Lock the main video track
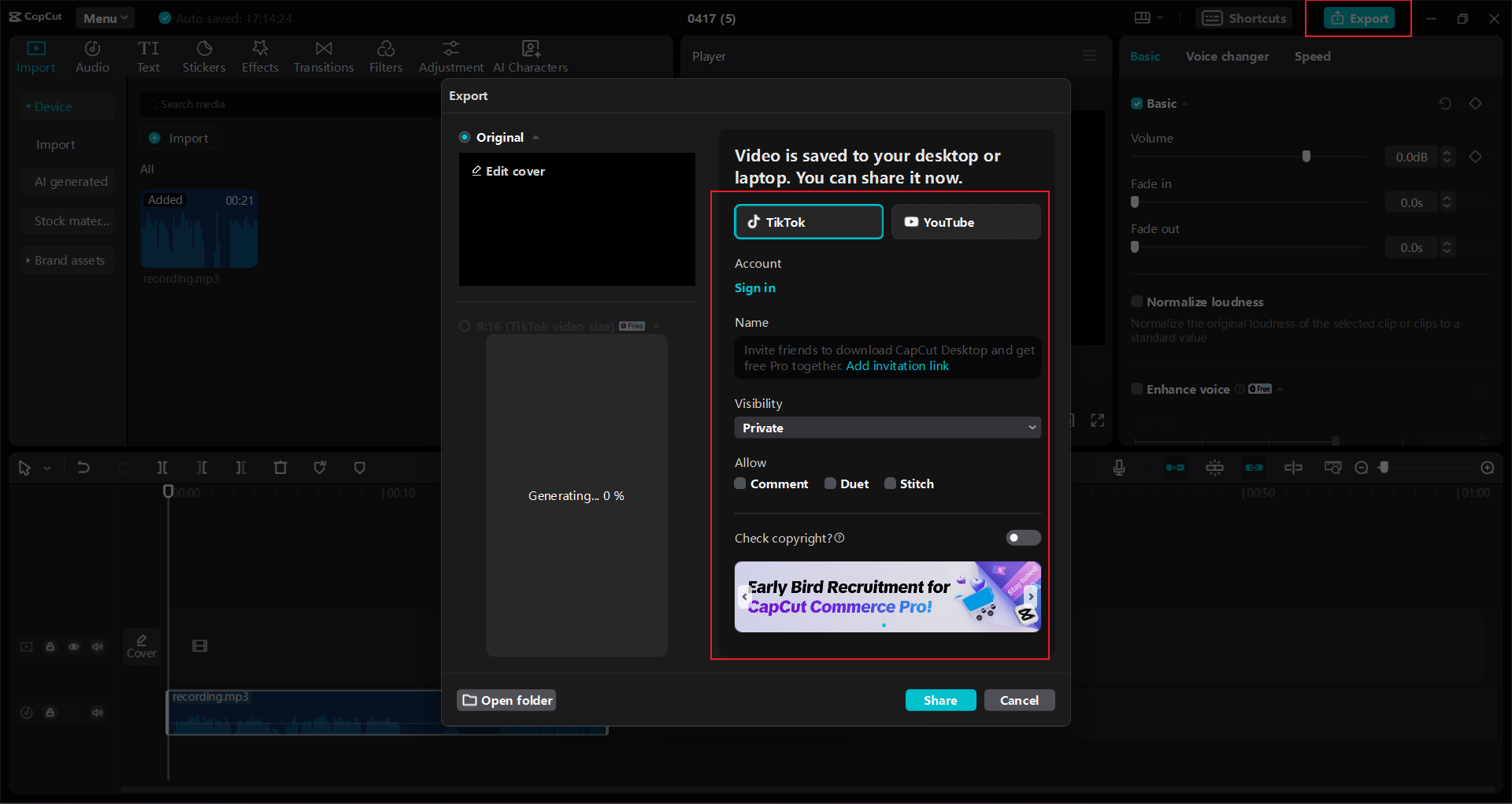 coord(50,647)
